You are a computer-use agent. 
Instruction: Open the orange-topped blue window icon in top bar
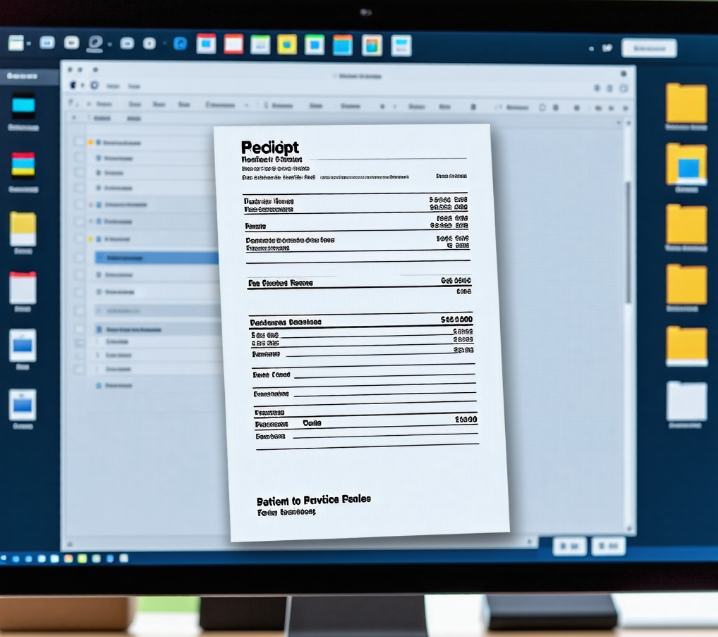343,45
